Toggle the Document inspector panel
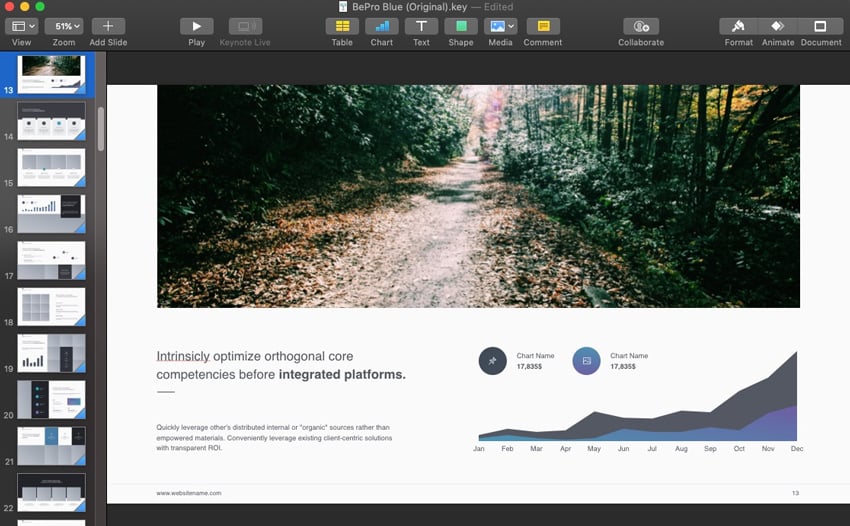 coord(820,27)
